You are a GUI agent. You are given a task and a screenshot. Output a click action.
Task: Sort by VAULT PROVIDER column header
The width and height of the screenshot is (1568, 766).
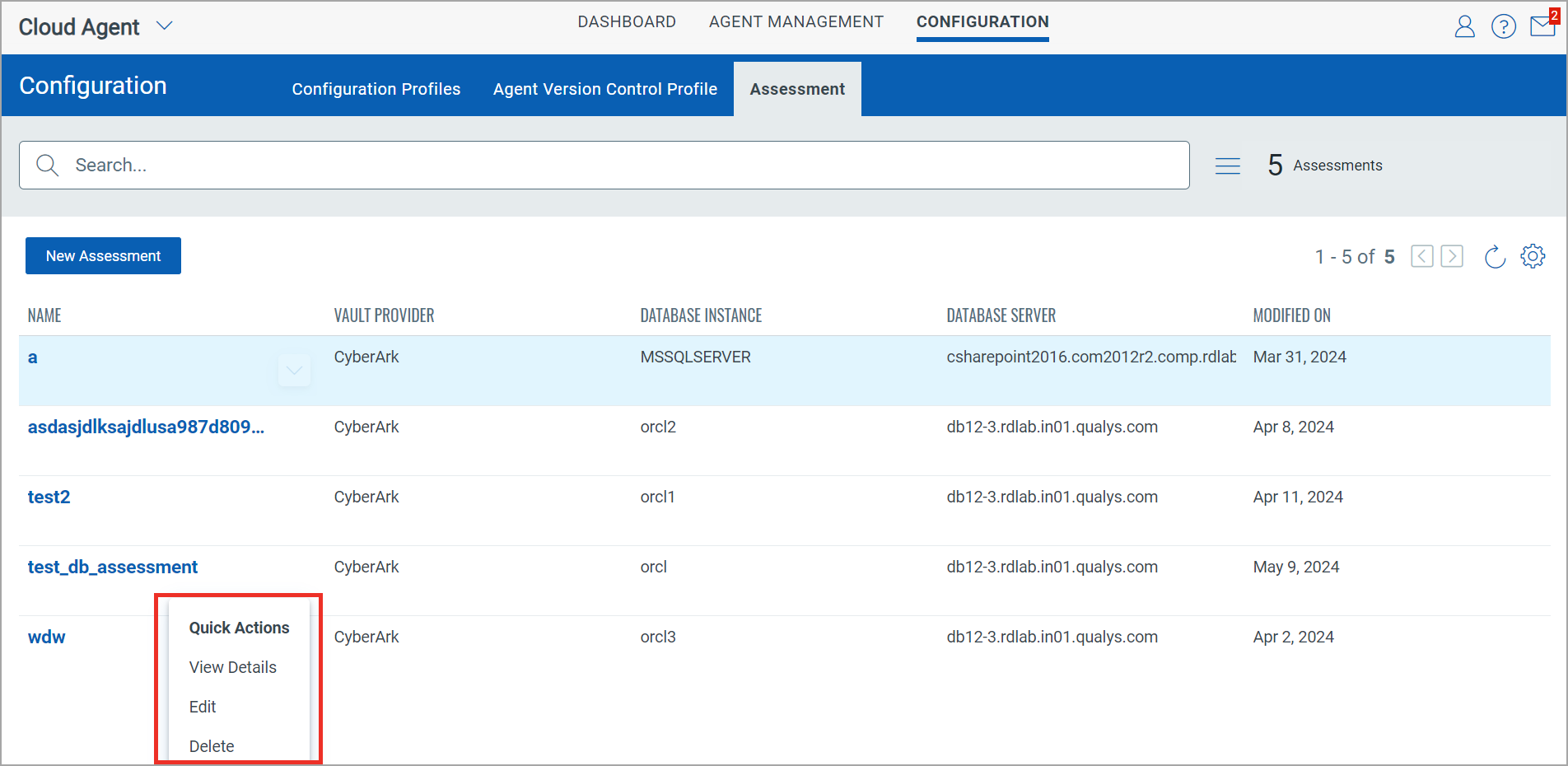coord(384,315)
